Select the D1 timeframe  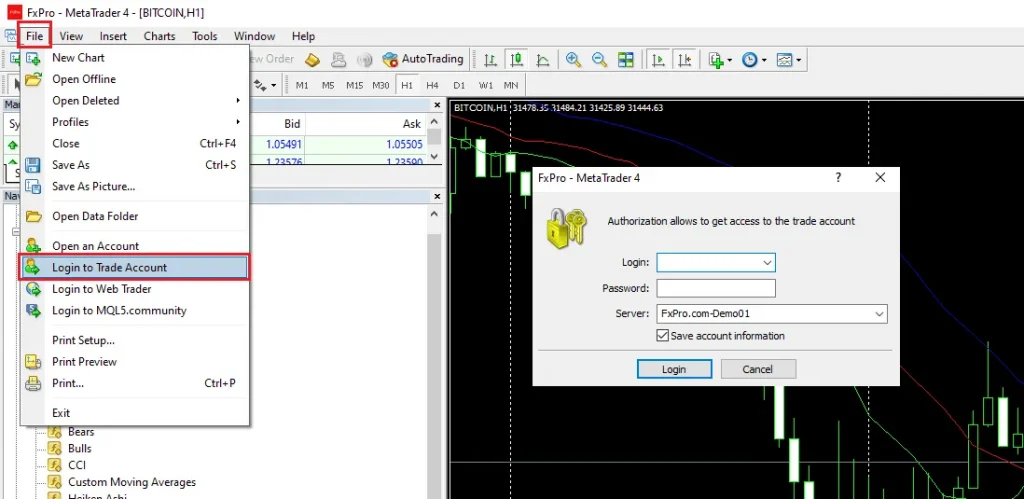[459, 86]
